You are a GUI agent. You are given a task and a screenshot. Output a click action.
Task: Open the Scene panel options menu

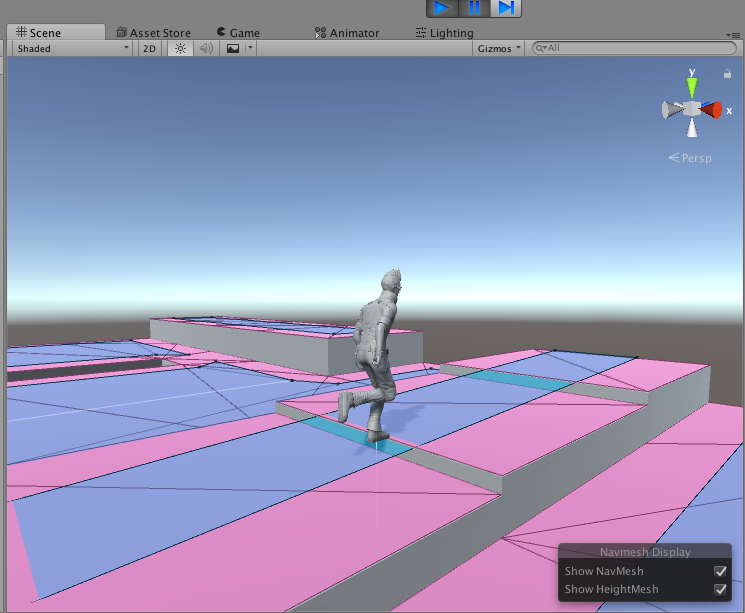coord(733,35)
